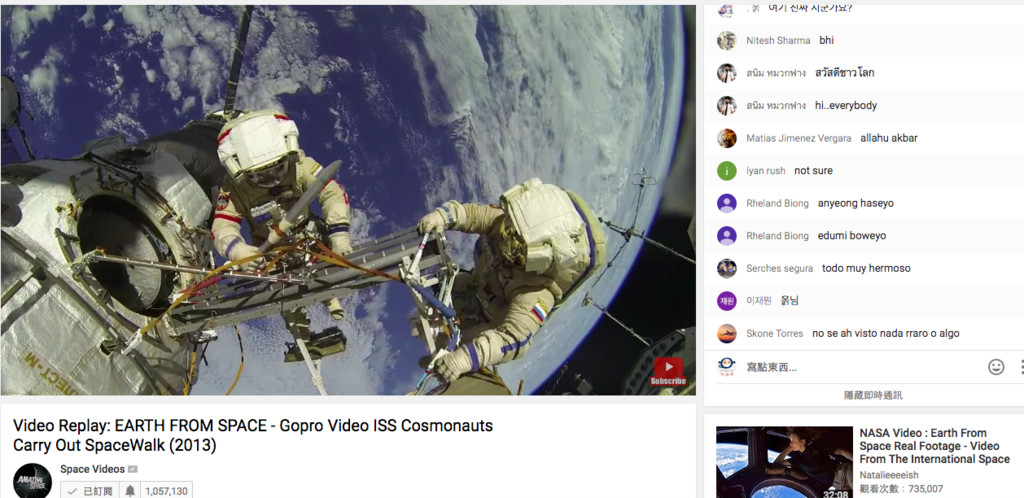Open the NASA video thumbnail with 32:08 duration
1024x498 pixels.
783,462
